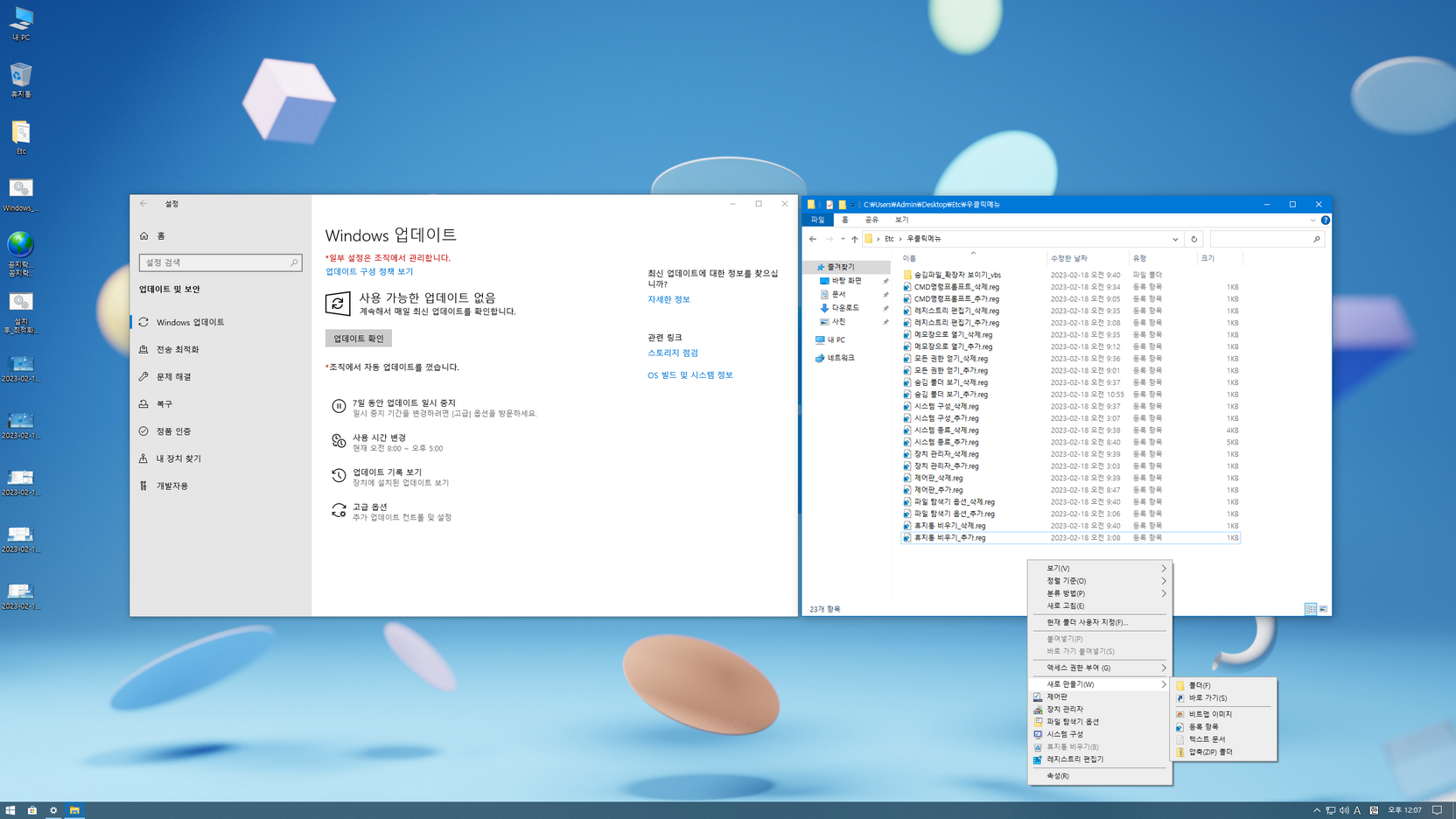Open 홈 ribbon tab in Explorer
The width and height of the screenshot is (1456, 819).
click(845, 220)
